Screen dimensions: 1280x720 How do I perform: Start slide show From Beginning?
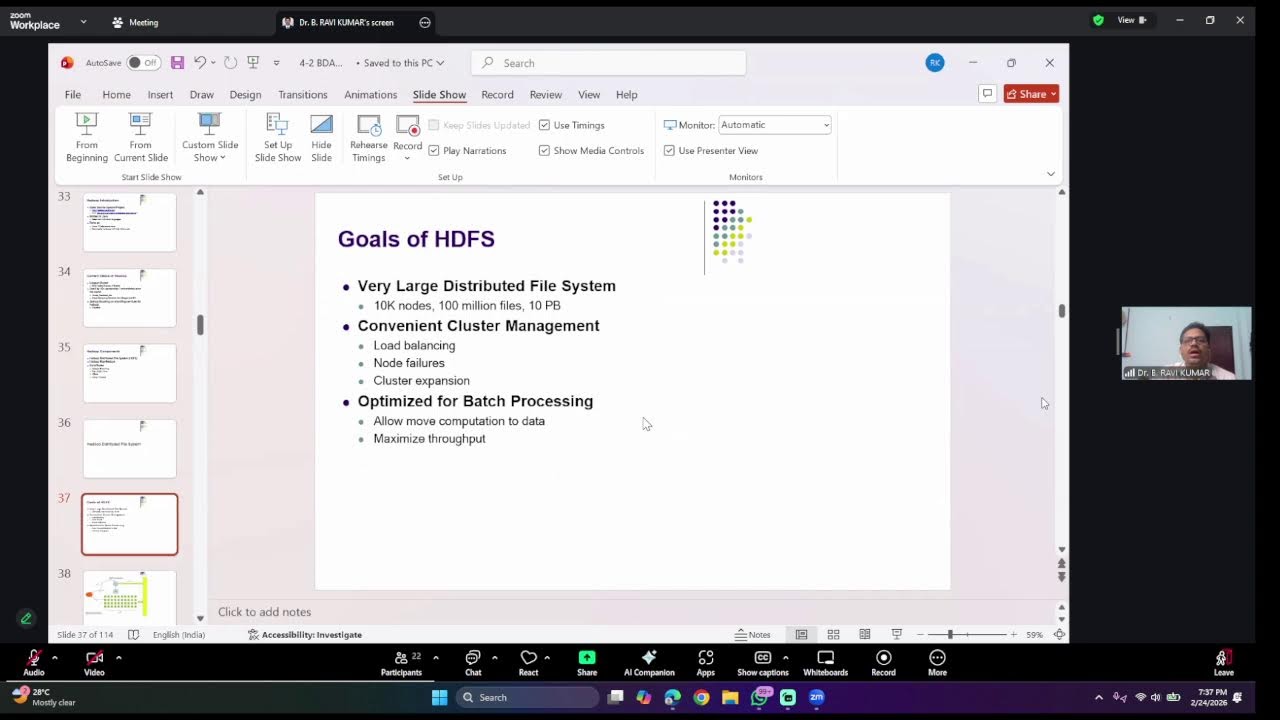(87, 137)
